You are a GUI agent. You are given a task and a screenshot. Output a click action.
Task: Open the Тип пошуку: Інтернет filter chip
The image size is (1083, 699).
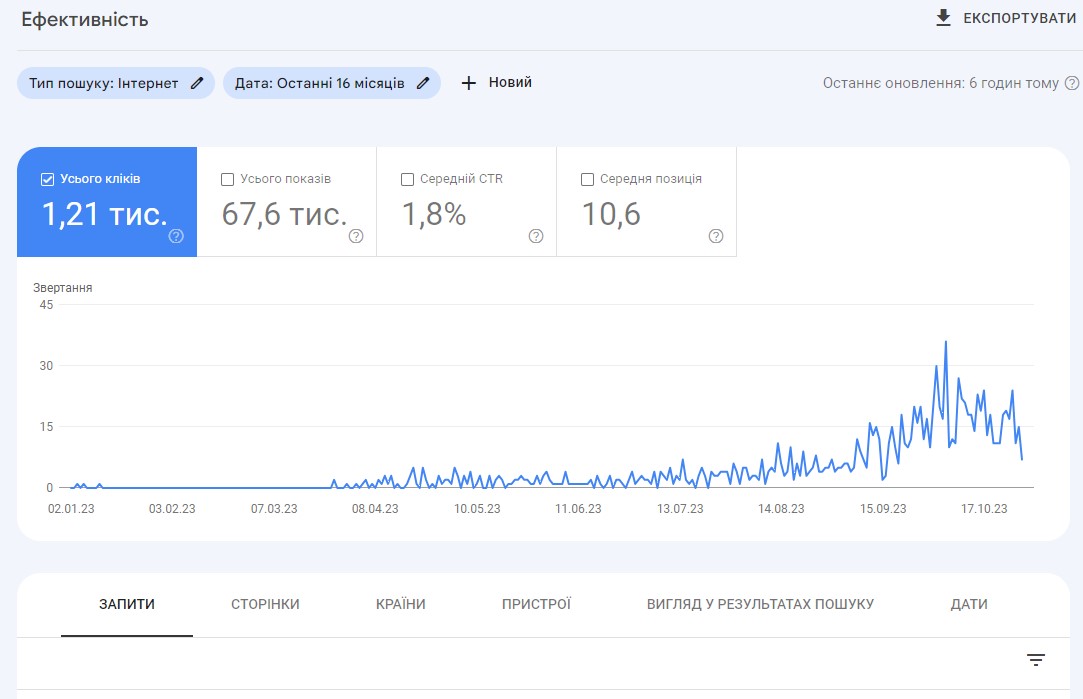click(103, 83)
